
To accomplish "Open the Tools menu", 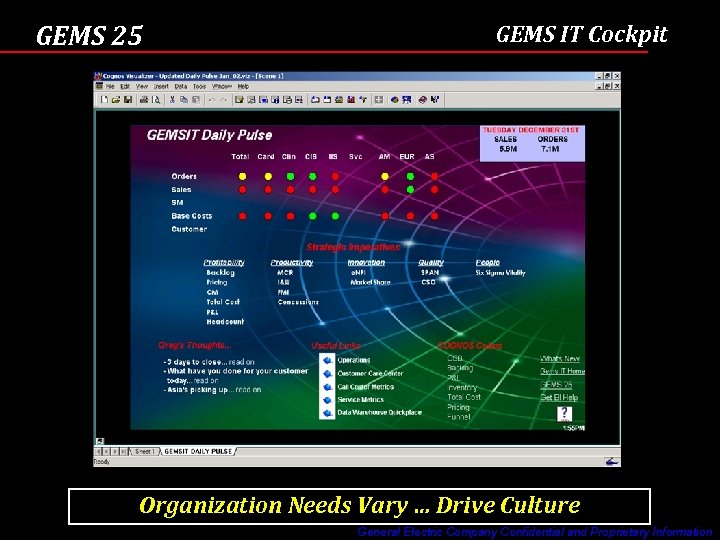I will point(200,86).
